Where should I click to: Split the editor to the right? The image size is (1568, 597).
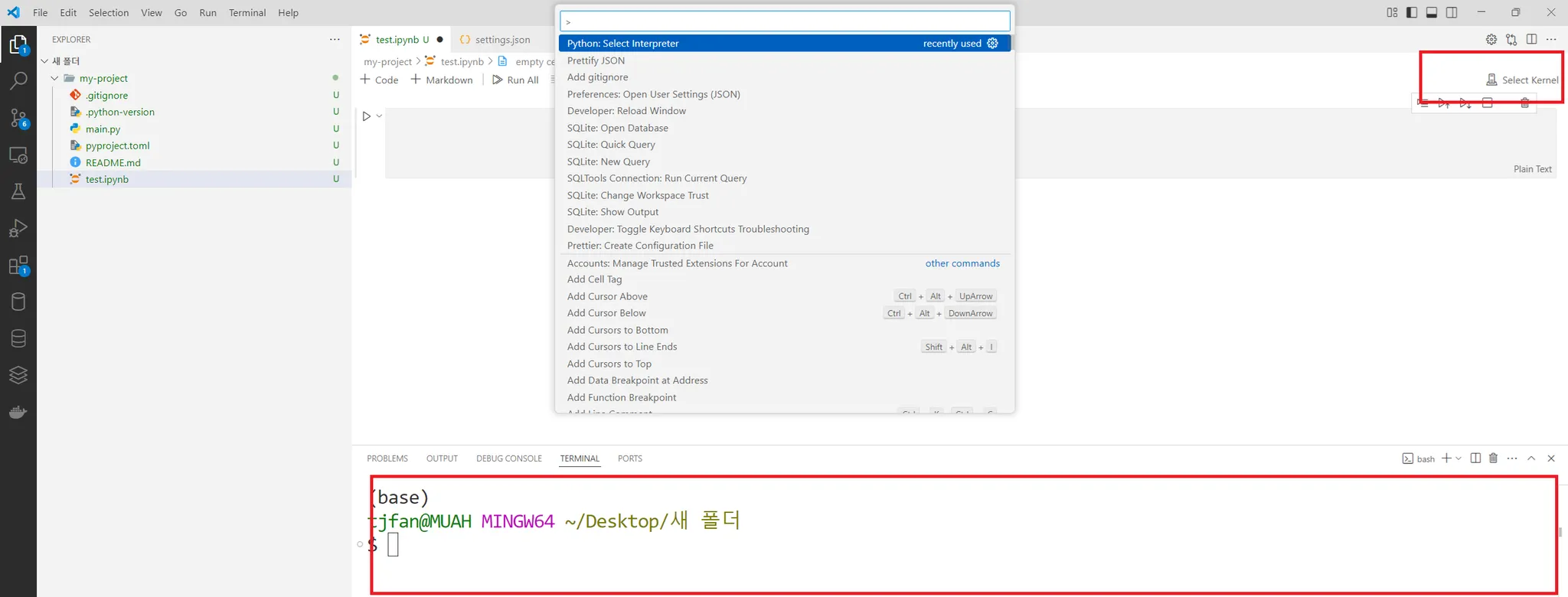click(1531, 40)
